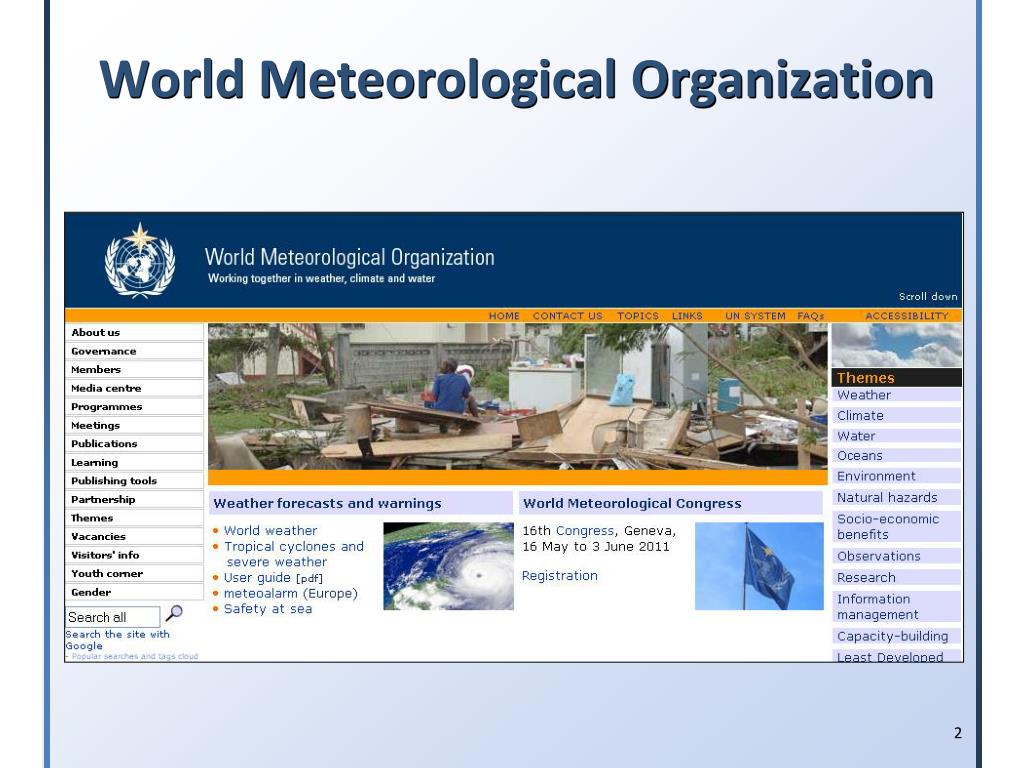
Task: Open the Members menu item
Action: pyautogui.click(x=135, y=370)
